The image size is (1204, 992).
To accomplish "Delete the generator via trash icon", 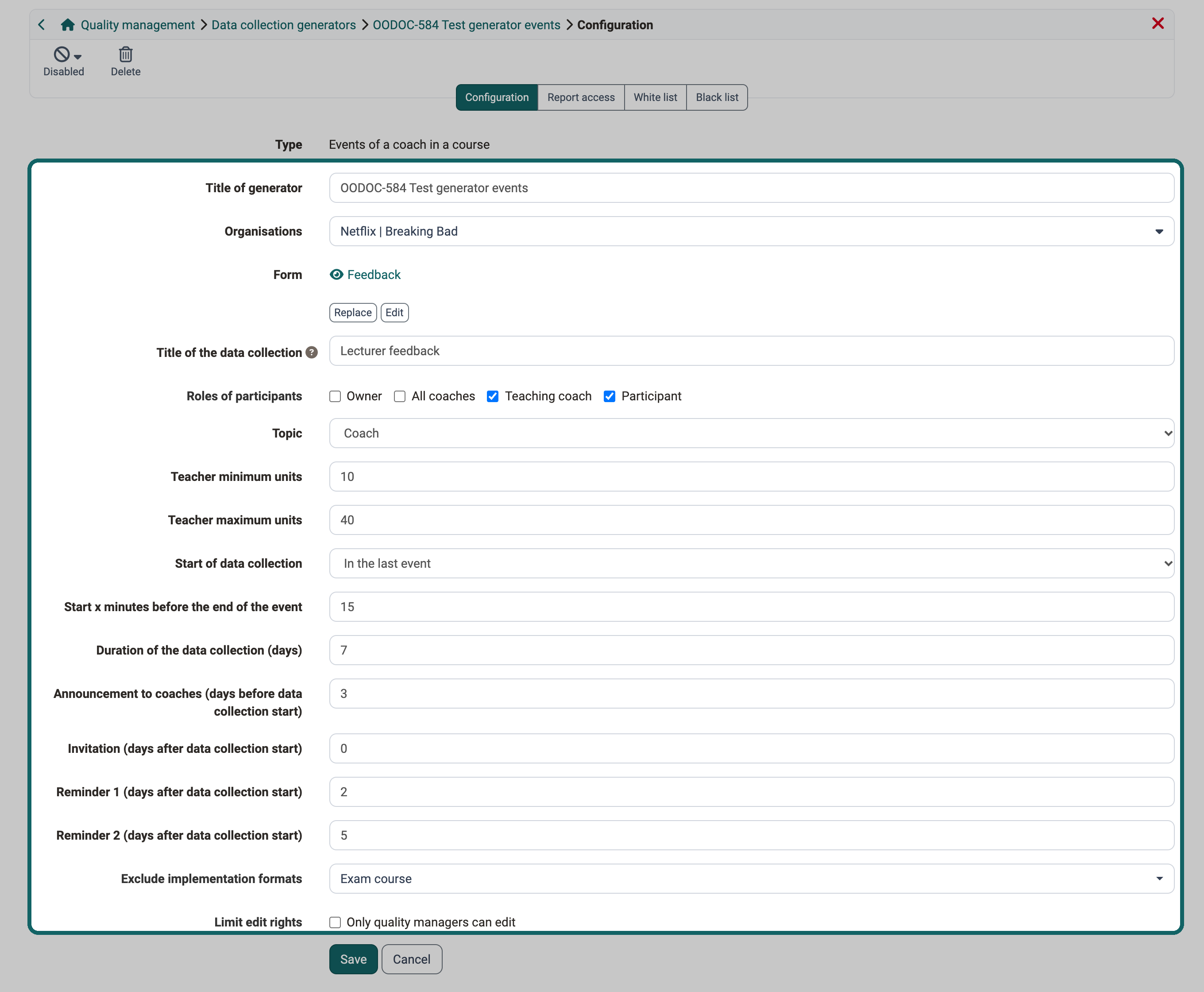I will click(126, 61).
